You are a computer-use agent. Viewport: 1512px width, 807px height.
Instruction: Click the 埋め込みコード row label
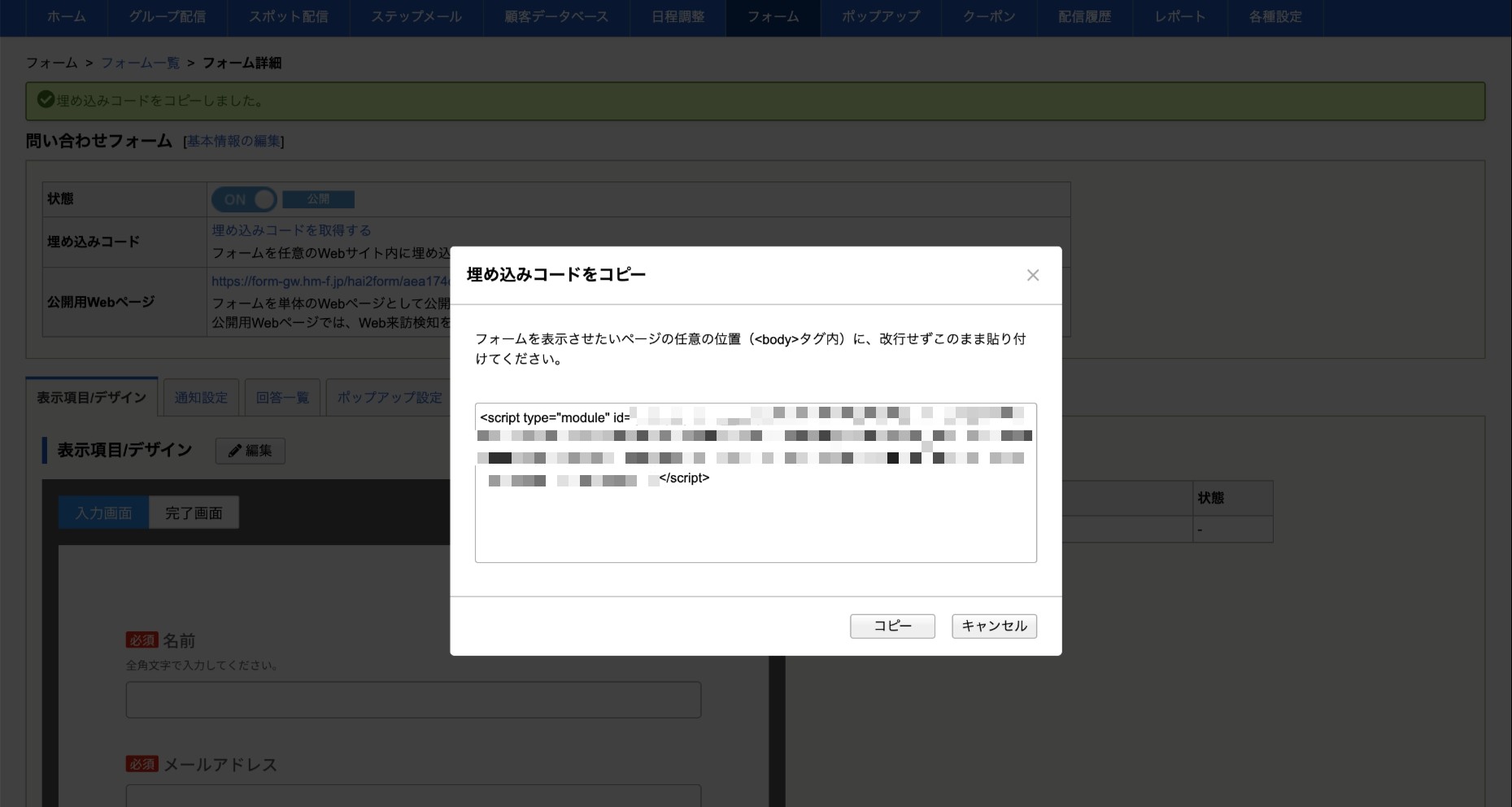(94, 242)
